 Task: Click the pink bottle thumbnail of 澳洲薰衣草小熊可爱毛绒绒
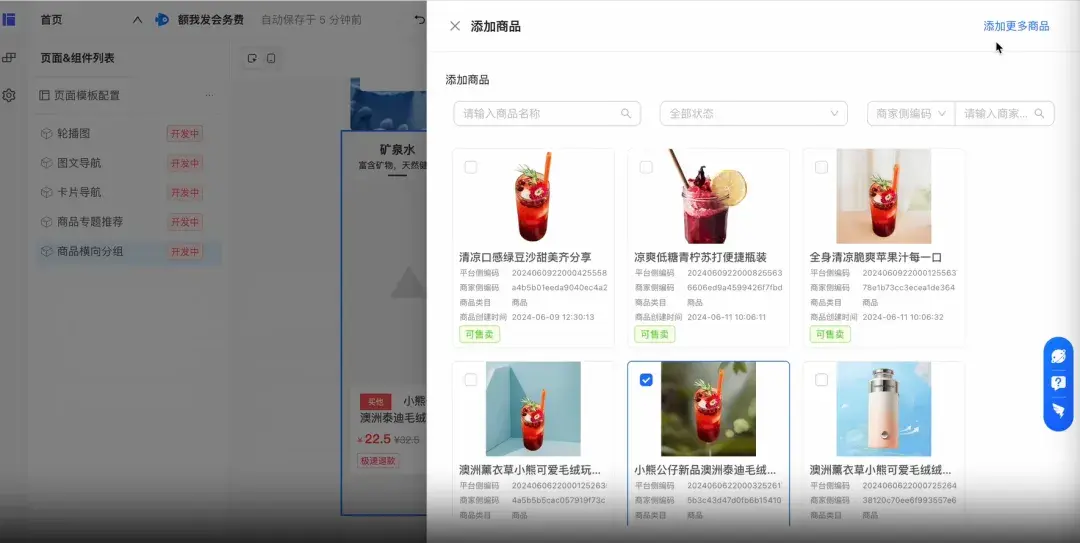[884, 409]
